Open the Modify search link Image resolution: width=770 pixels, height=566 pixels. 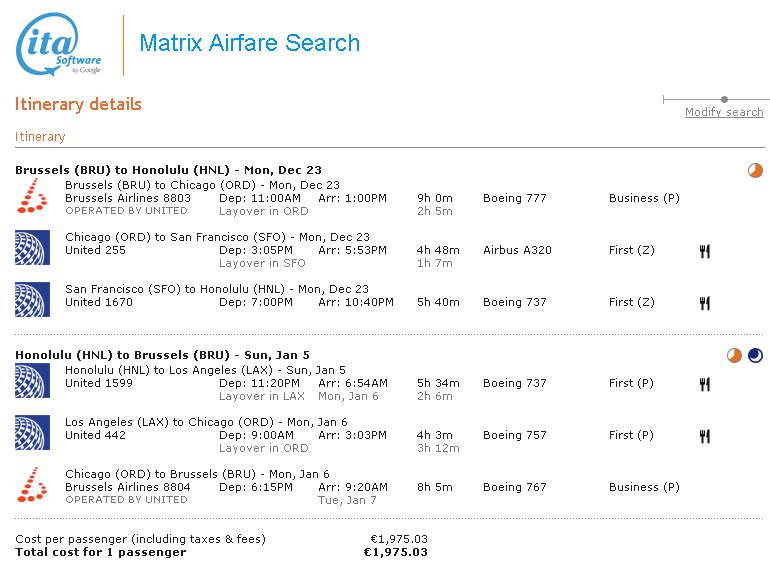point(724,112)
